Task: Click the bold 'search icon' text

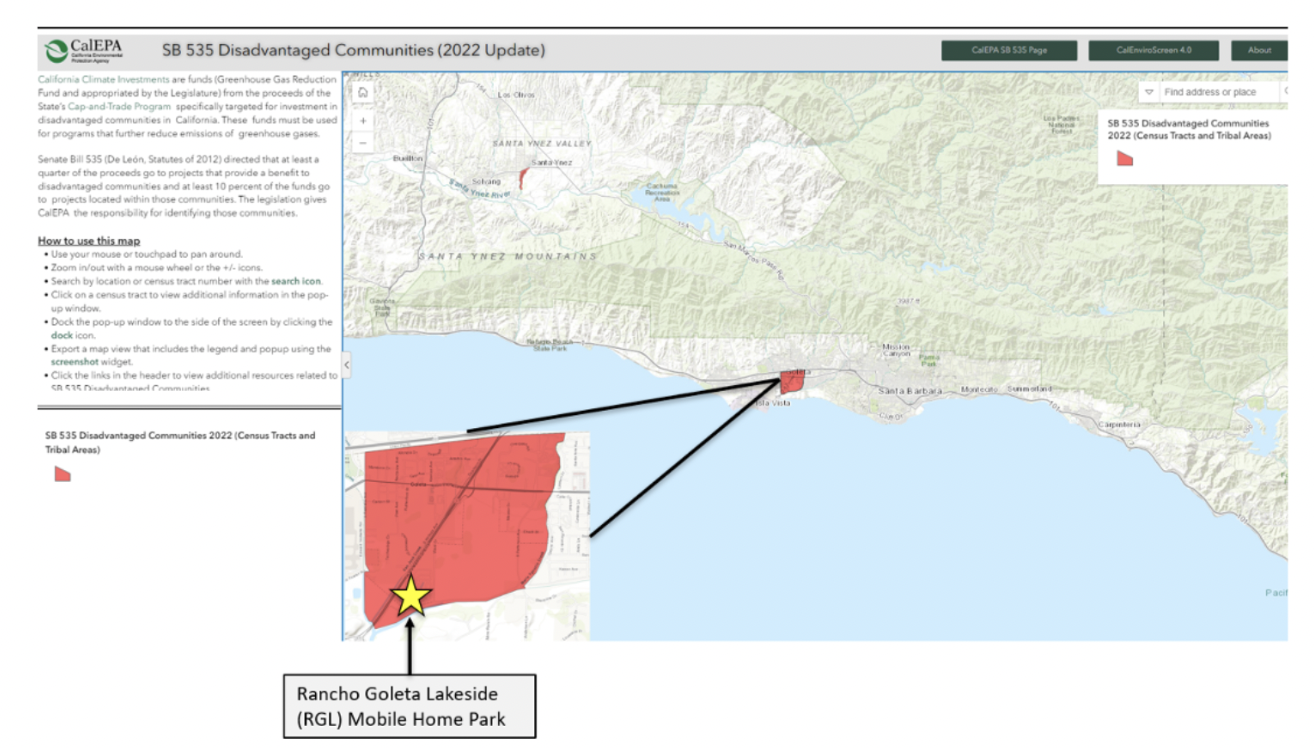Action: coord(297,282)
